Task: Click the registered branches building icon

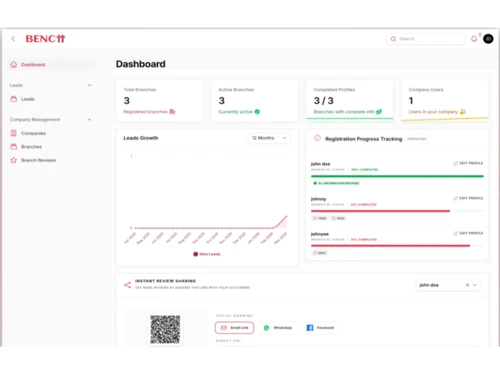Action: click(172, 112)
